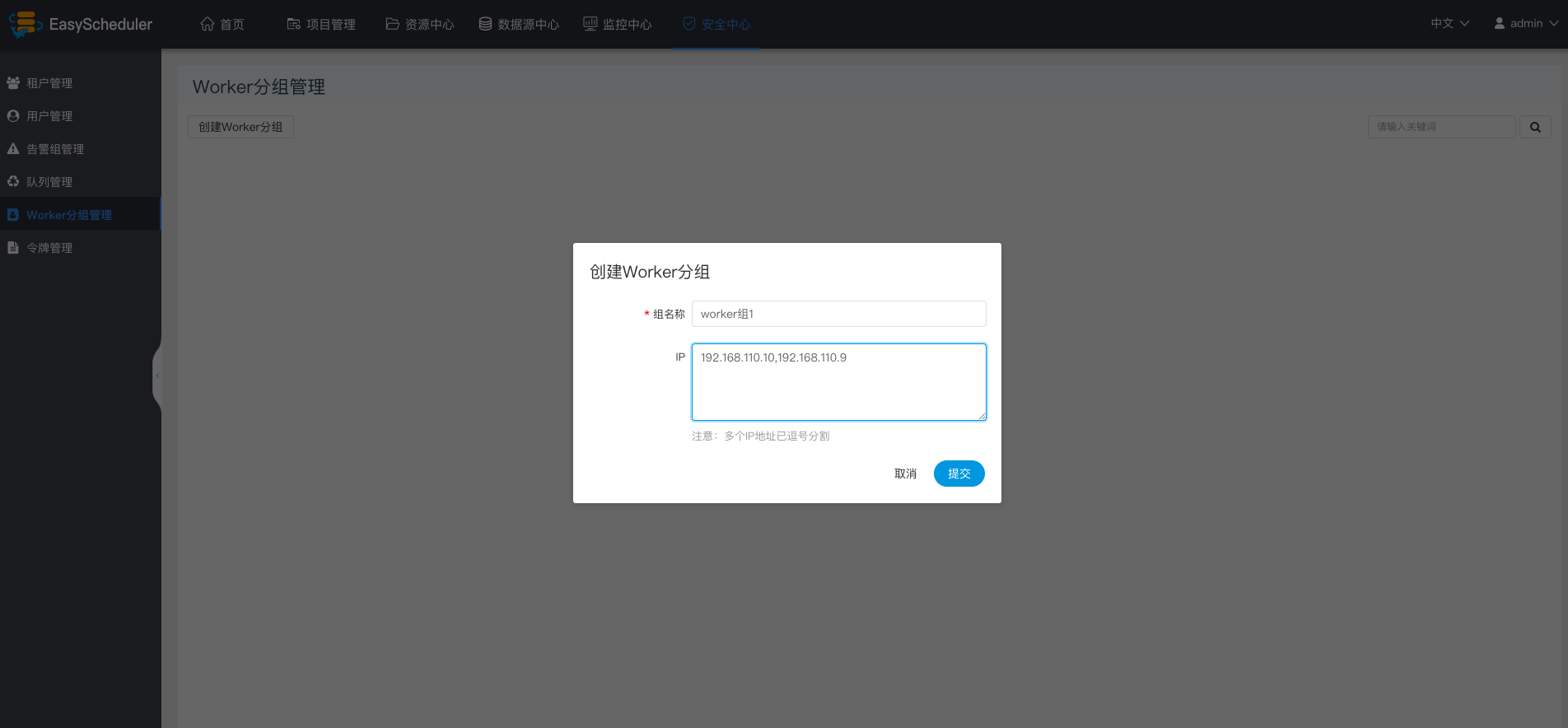
Task: Click the 注意: 多个IP地址已逗号分割 hint
Action: point(760,436)
